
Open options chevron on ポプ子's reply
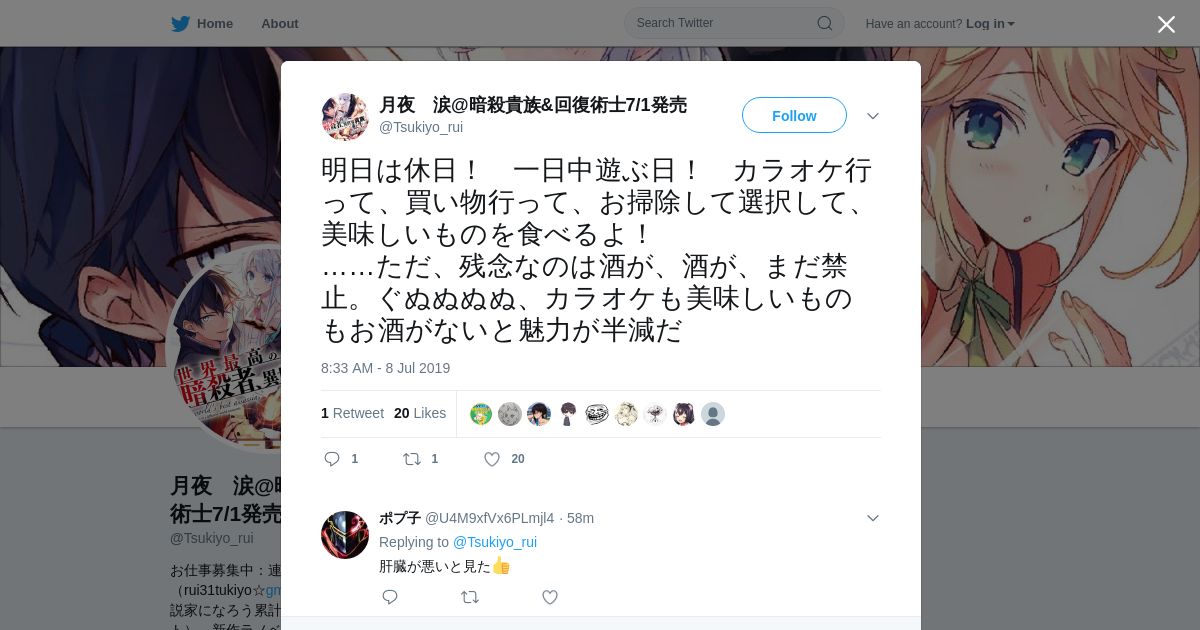[x=873, y=518]
